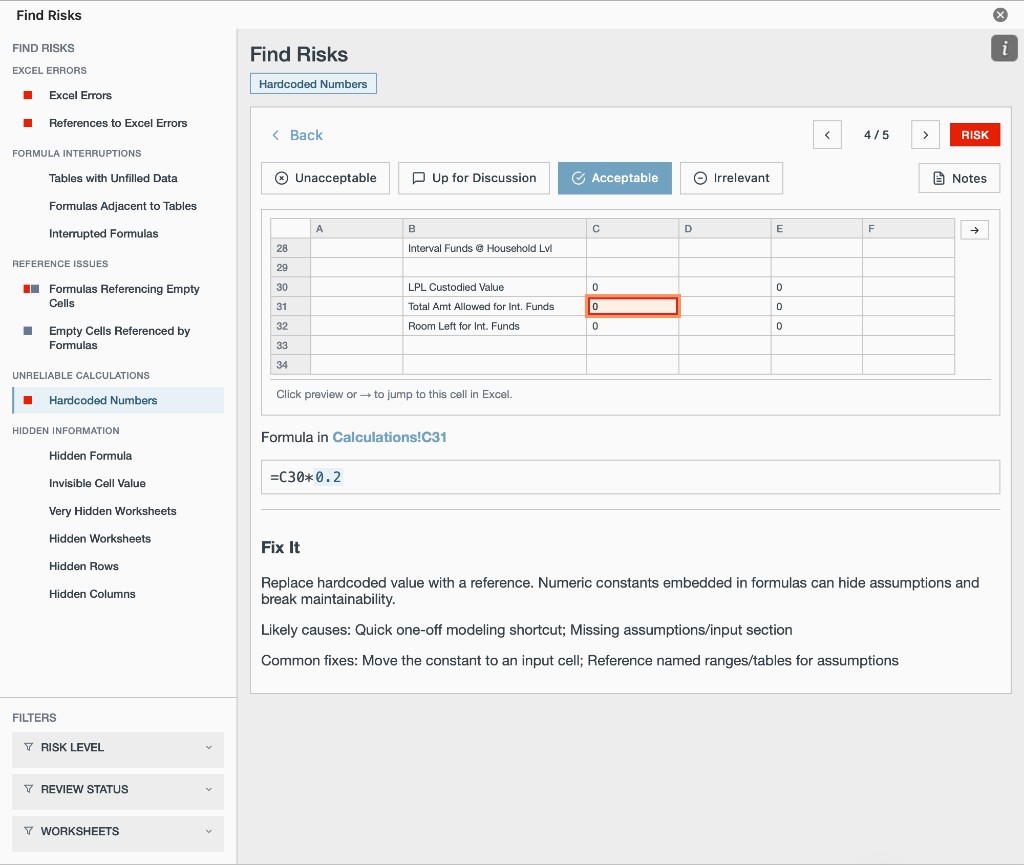Click the Hardcoded Numbers tag
This screenshot has width=1024, height=865.
pos(313,84)
